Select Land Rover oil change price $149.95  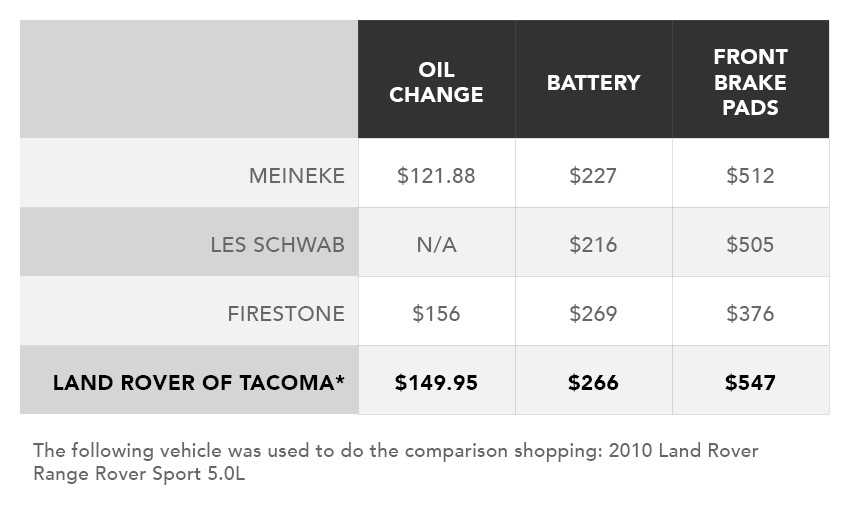[436, 382]
